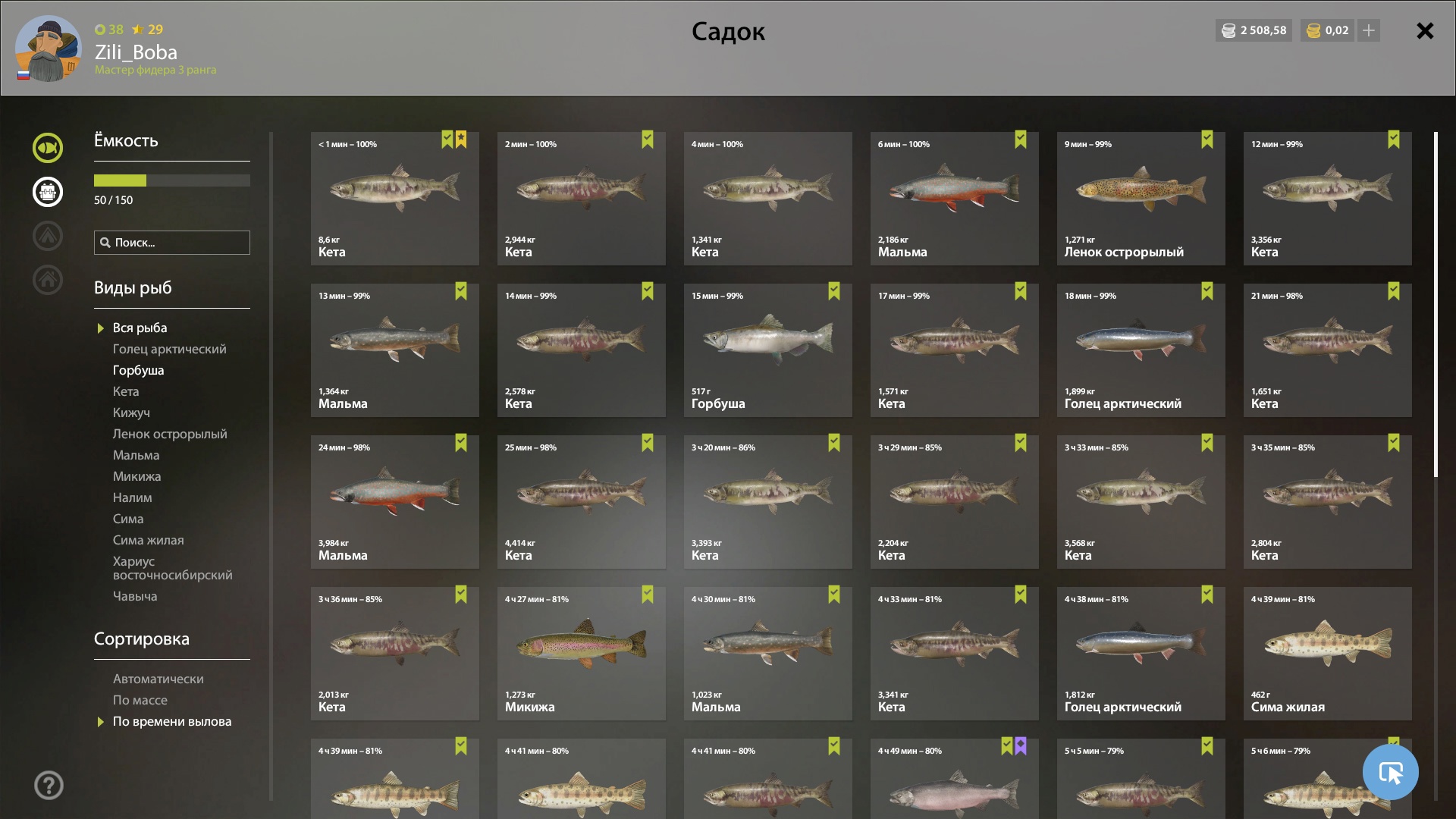Filter fish list by Мальма
This screenshot has width=1456, height=819.
click(x=136, y=455)
